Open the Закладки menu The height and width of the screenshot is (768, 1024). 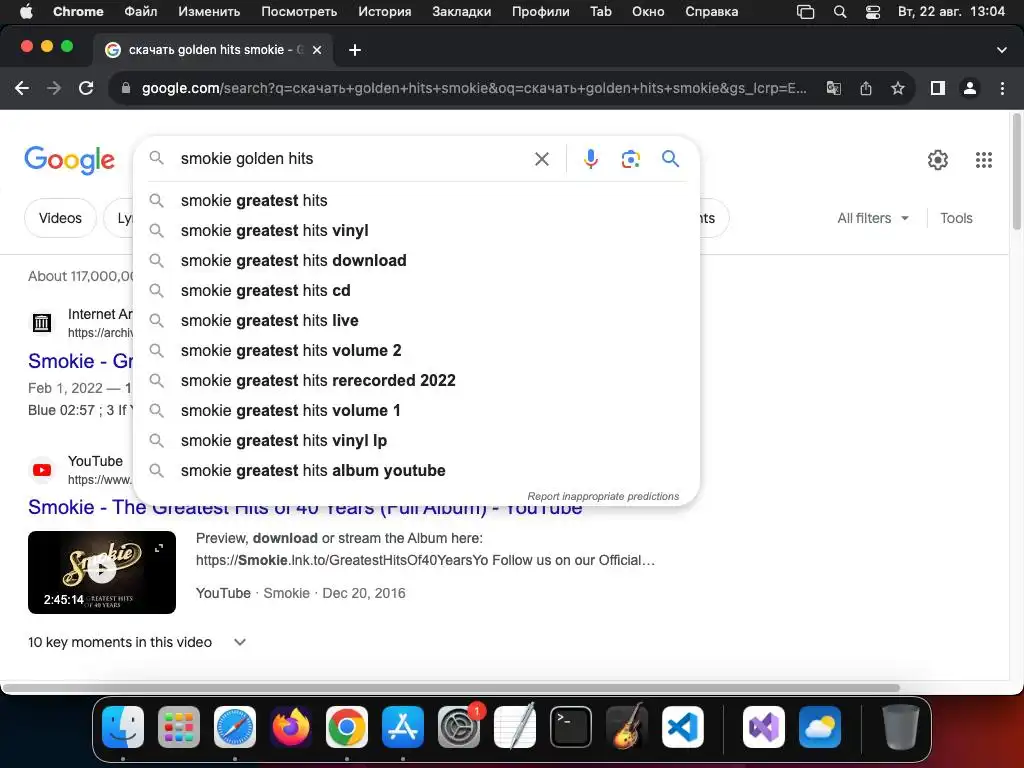pos(462,12)
